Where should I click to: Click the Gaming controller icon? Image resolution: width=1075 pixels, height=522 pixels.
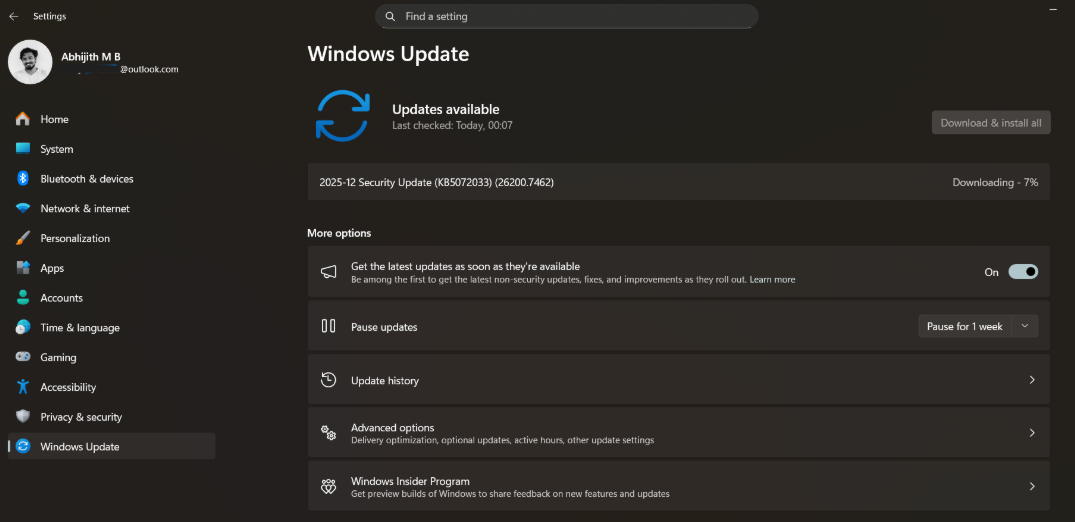22,357
